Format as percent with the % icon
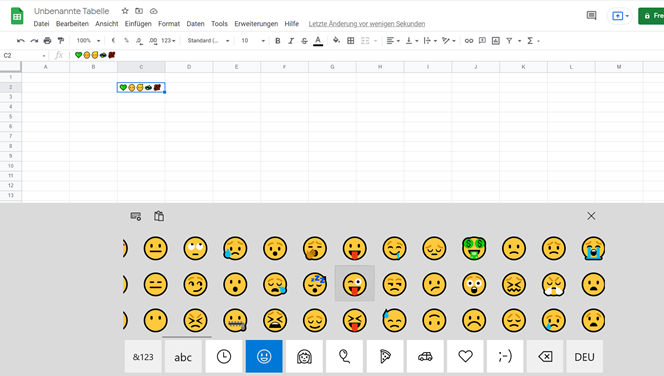 tap(126, 41)
